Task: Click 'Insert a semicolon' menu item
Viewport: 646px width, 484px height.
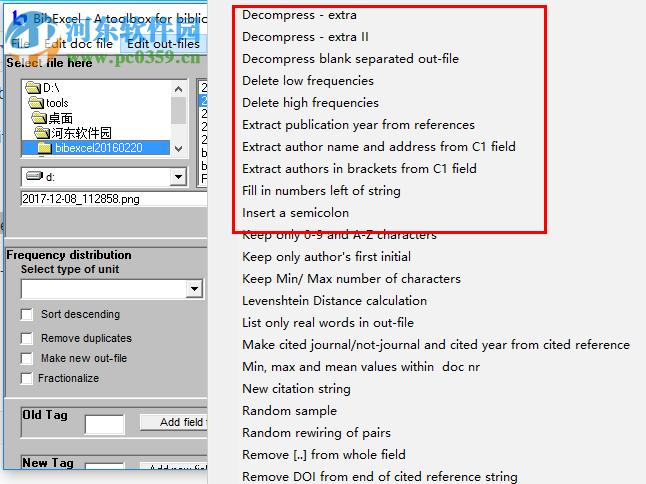Action: [295, 213]
